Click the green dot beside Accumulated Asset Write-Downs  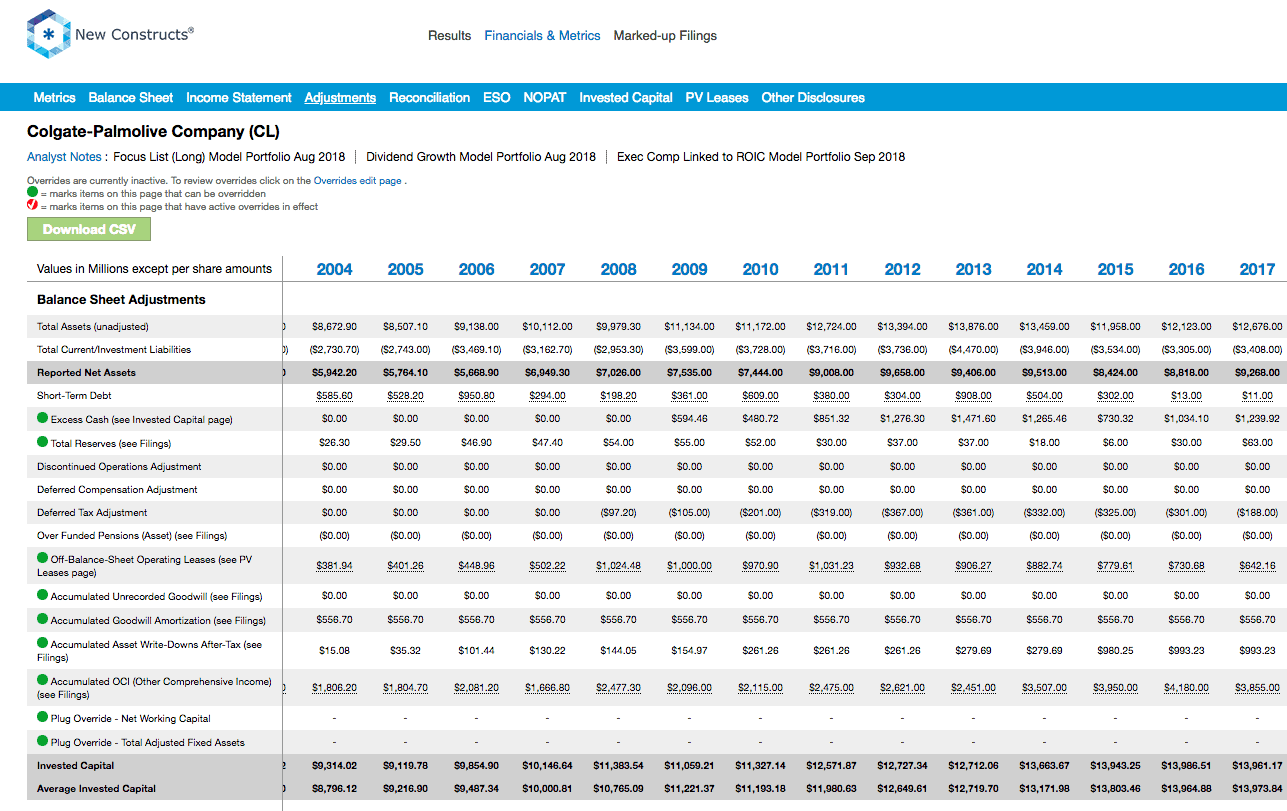coord(43,643)
